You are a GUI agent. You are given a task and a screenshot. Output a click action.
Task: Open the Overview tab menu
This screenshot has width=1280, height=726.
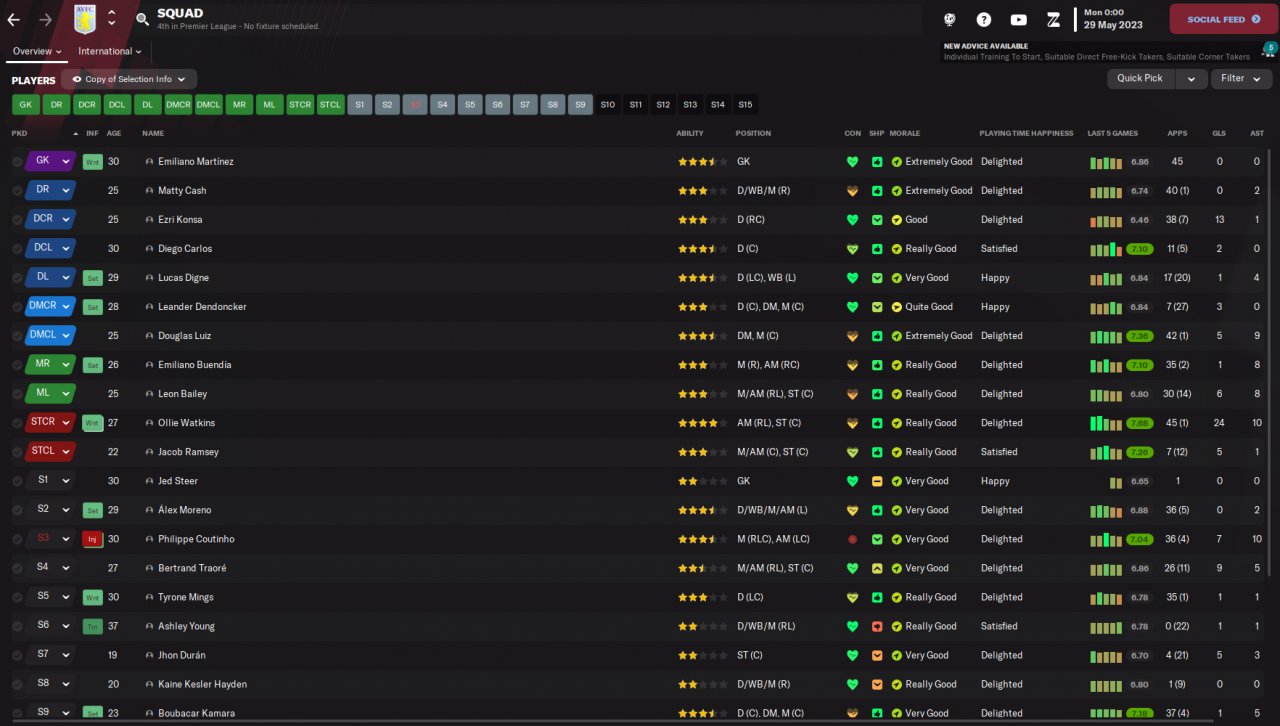coord(37,51)
